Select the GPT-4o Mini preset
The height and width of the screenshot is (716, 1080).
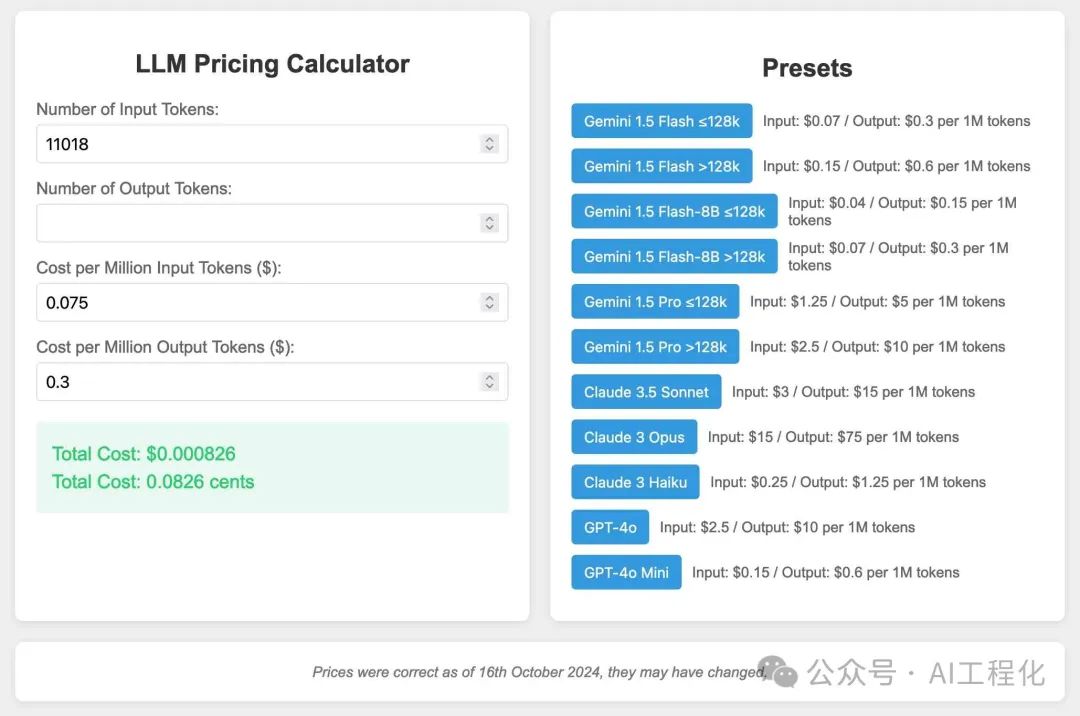click(626, 572)
